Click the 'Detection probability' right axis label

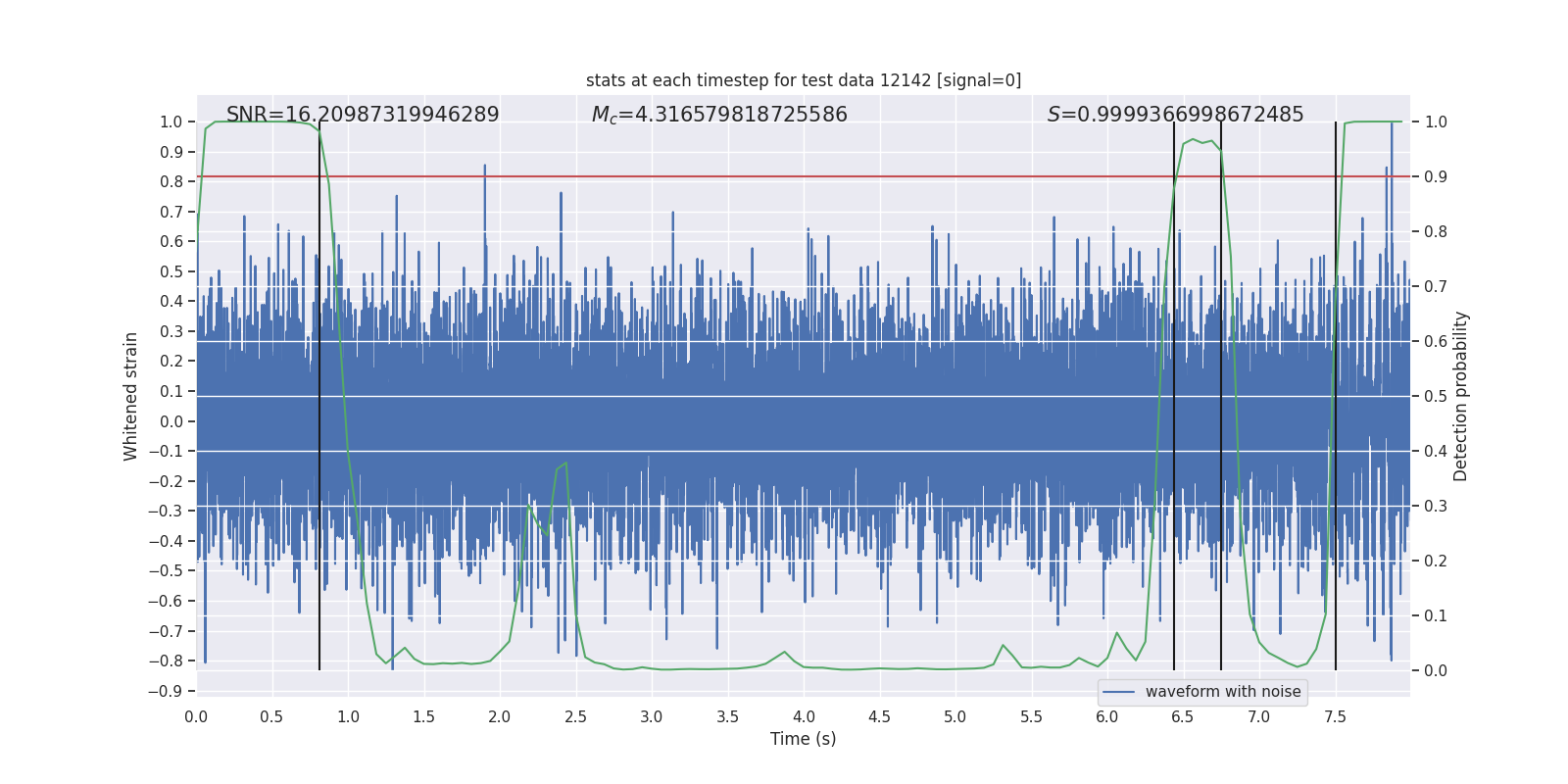(1461, 396)
